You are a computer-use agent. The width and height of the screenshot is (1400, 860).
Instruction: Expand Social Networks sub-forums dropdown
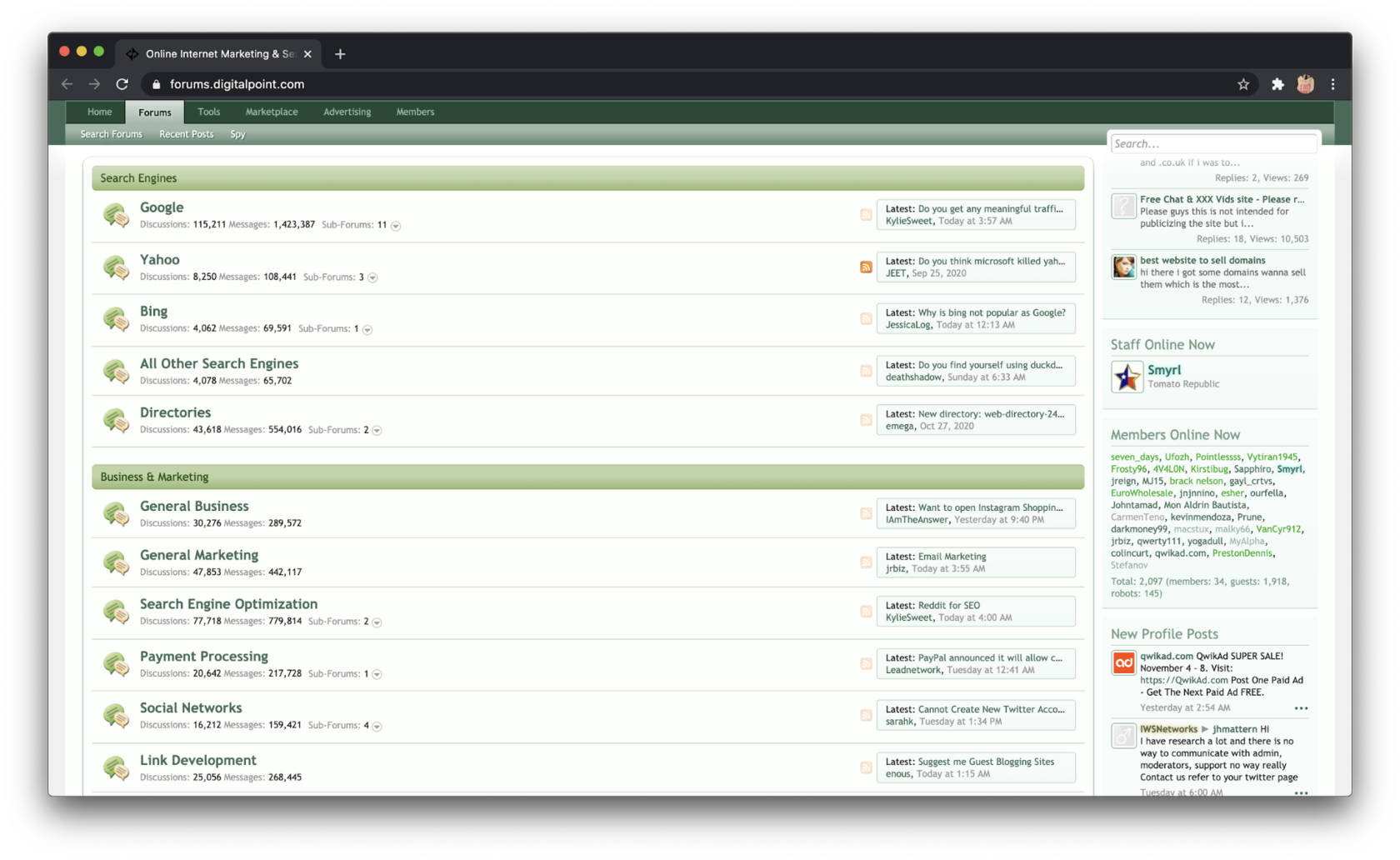click(377, 726)
